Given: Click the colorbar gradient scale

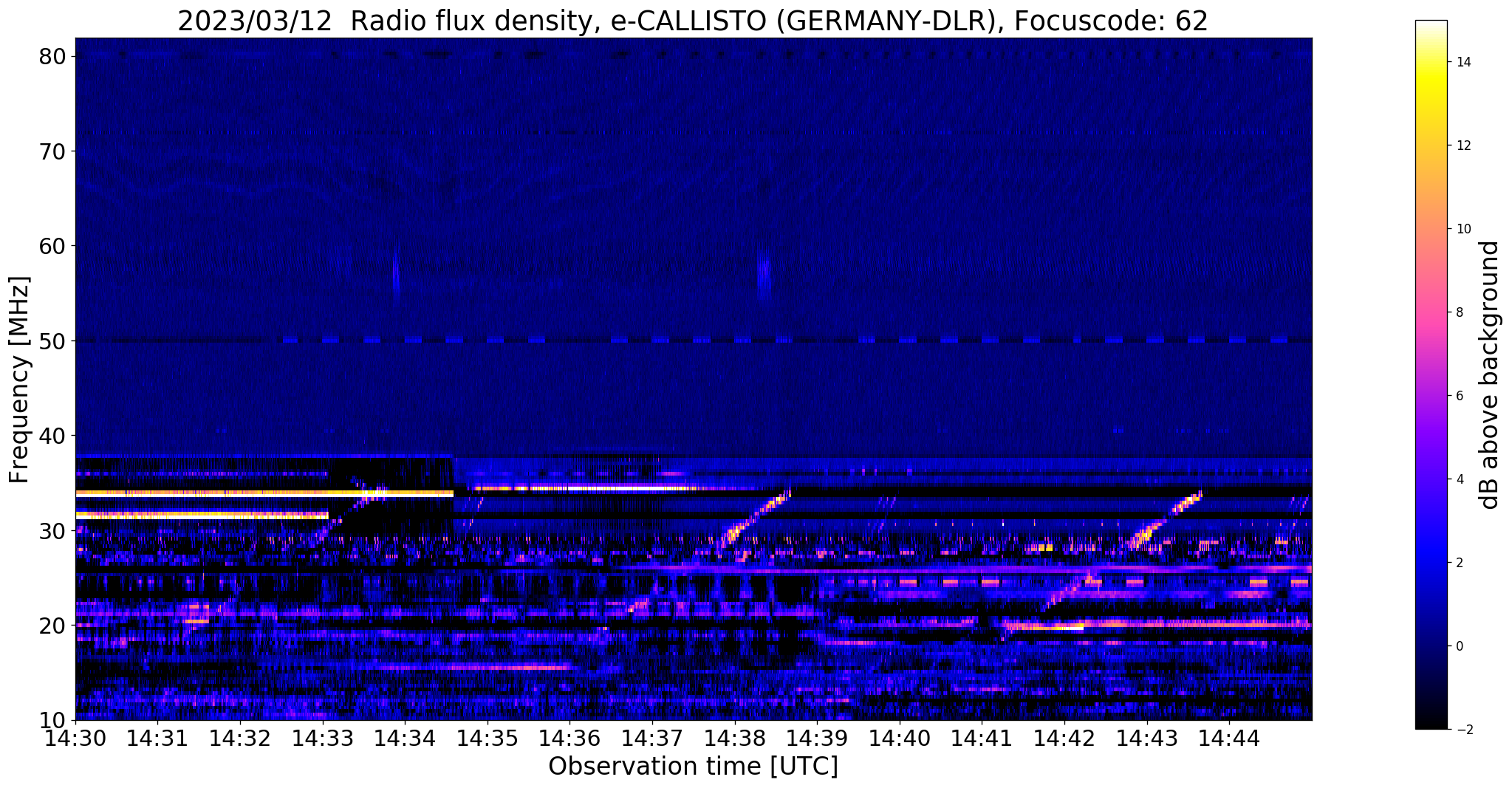Looking at the screenshot, I should coord(1431,374).
